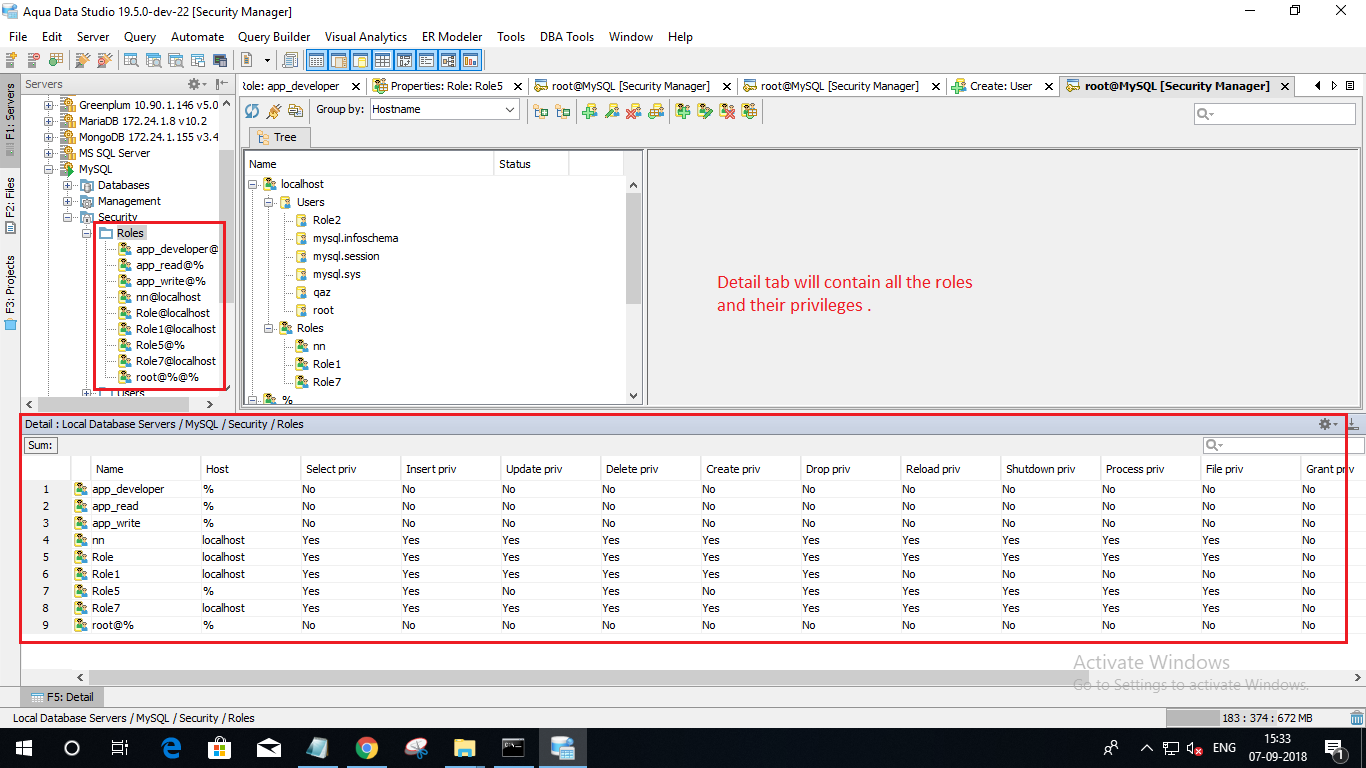Click the Status column header in tree
This screenshot has height=768, width=1366.
[x=531, y=164]
